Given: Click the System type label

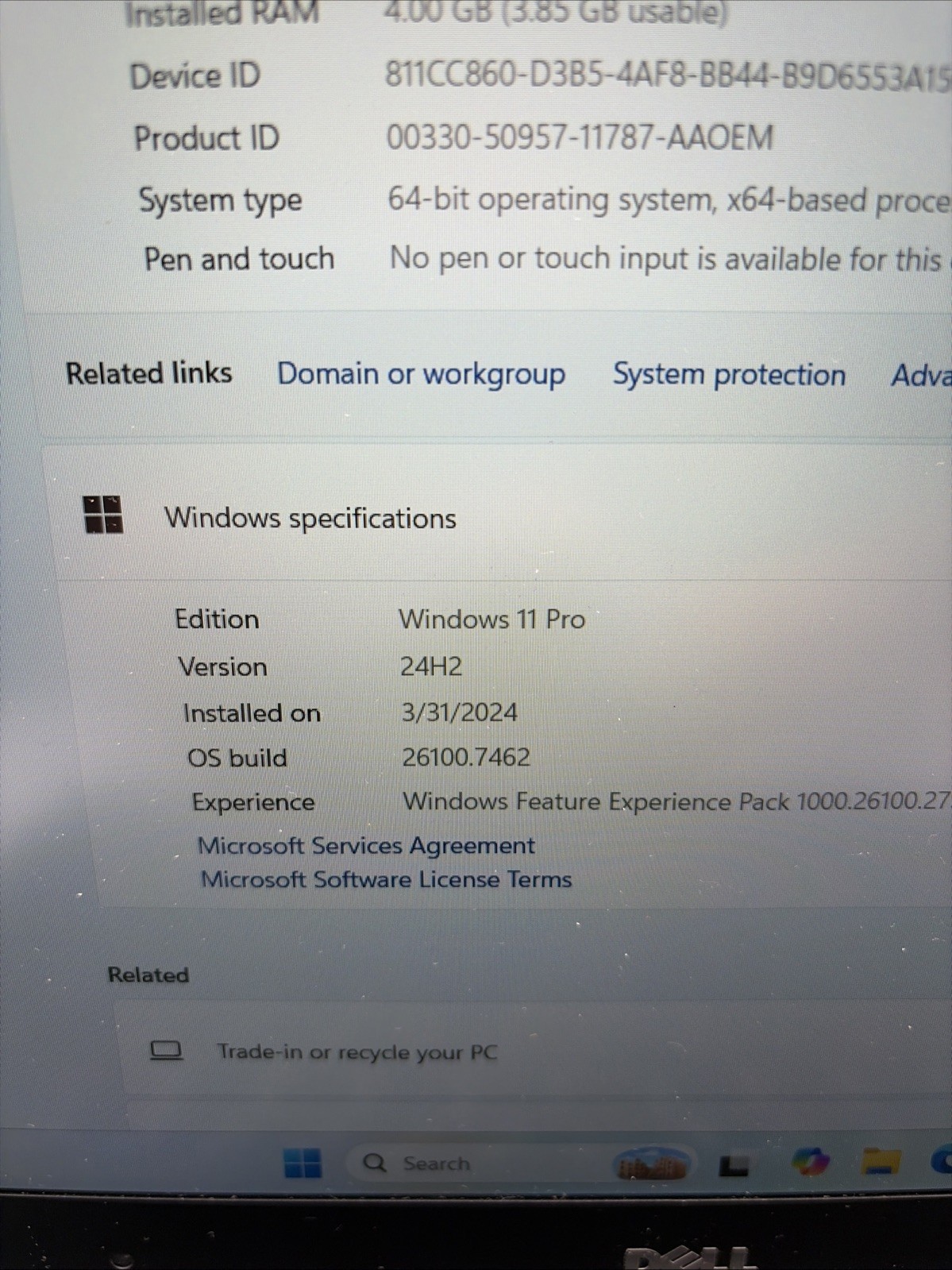Looking at the screenshot, I should (220, 200).
